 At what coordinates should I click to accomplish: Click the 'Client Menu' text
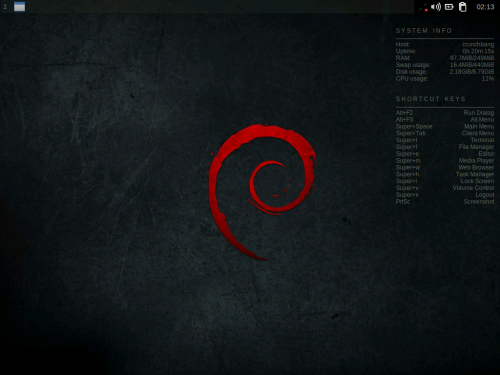(478, 133)
